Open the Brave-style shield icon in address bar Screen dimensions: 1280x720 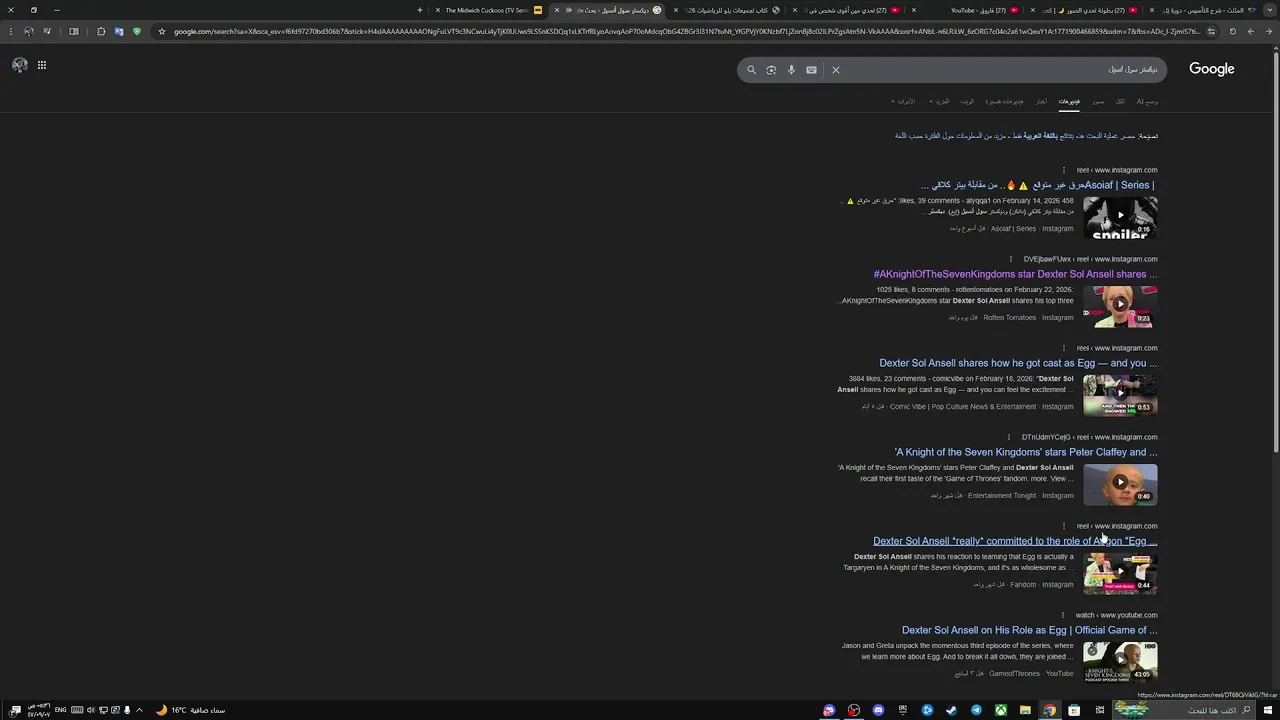point(137,31)
